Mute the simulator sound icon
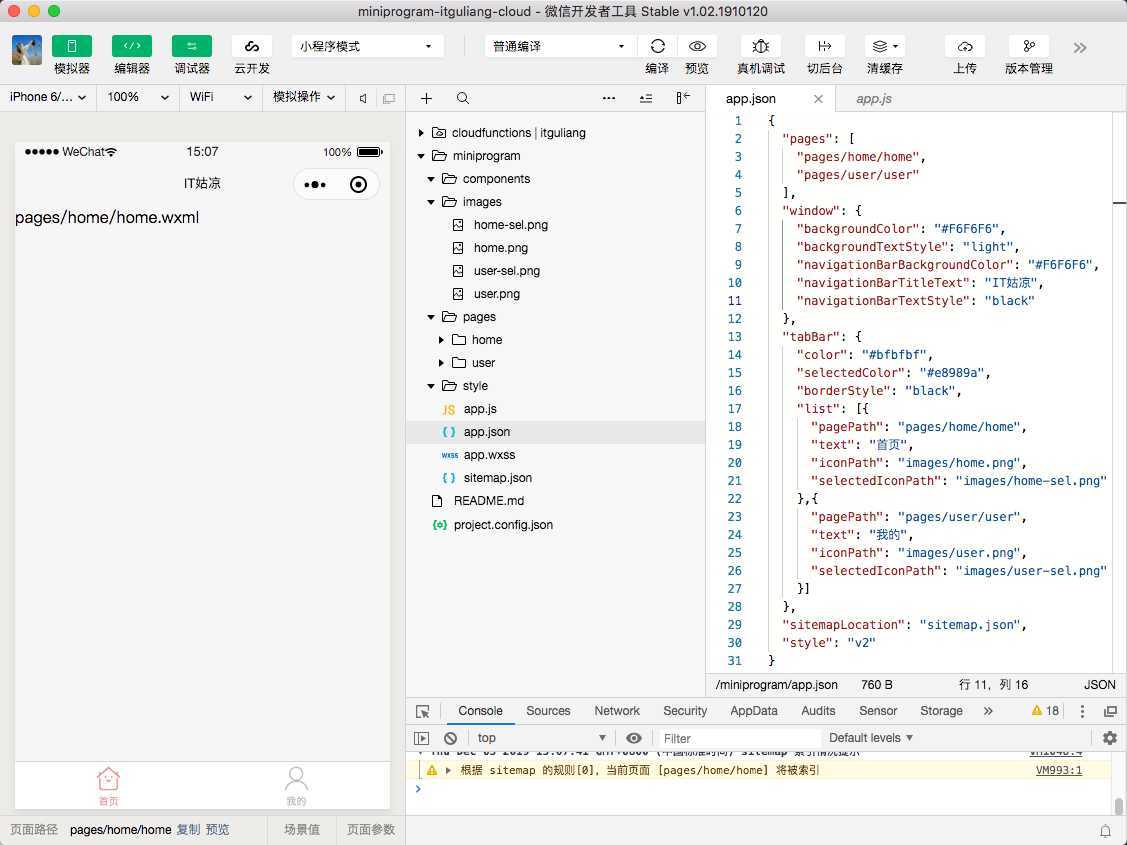The height and width of the screenshot is (845, 1127). point(363,98)
